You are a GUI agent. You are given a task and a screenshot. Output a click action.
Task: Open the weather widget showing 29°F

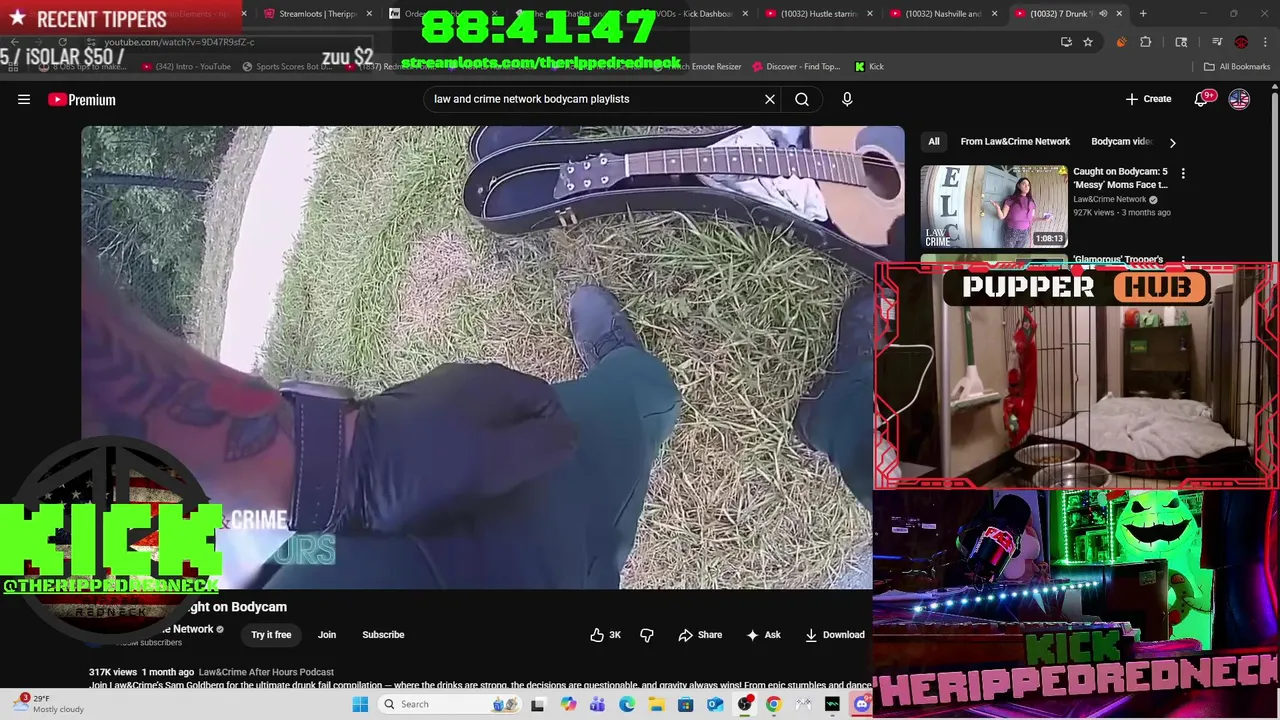48,704
